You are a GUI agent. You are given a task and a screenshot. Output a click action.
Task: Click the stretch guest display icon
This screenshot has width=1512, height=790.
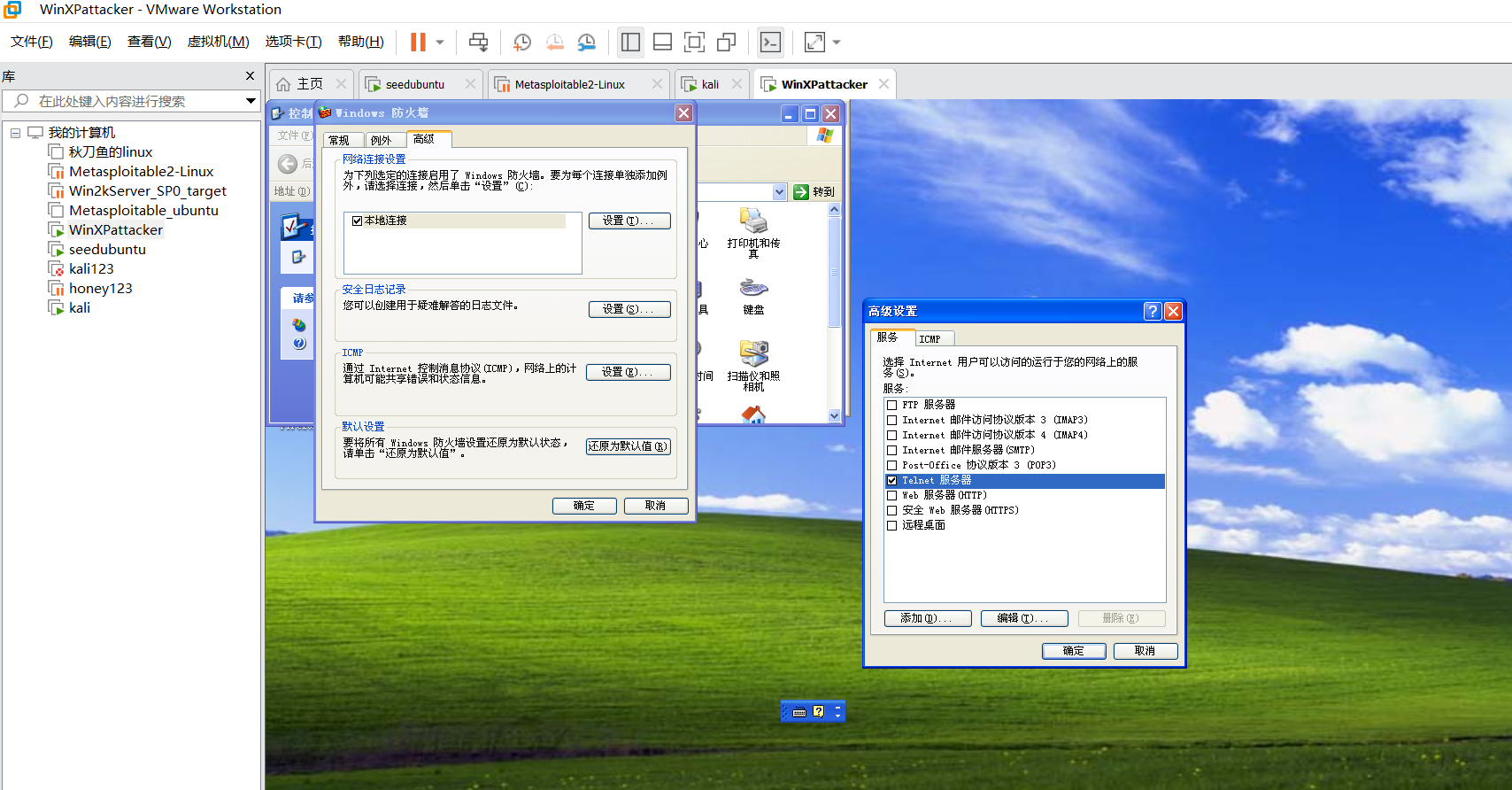tap(814, 42)
